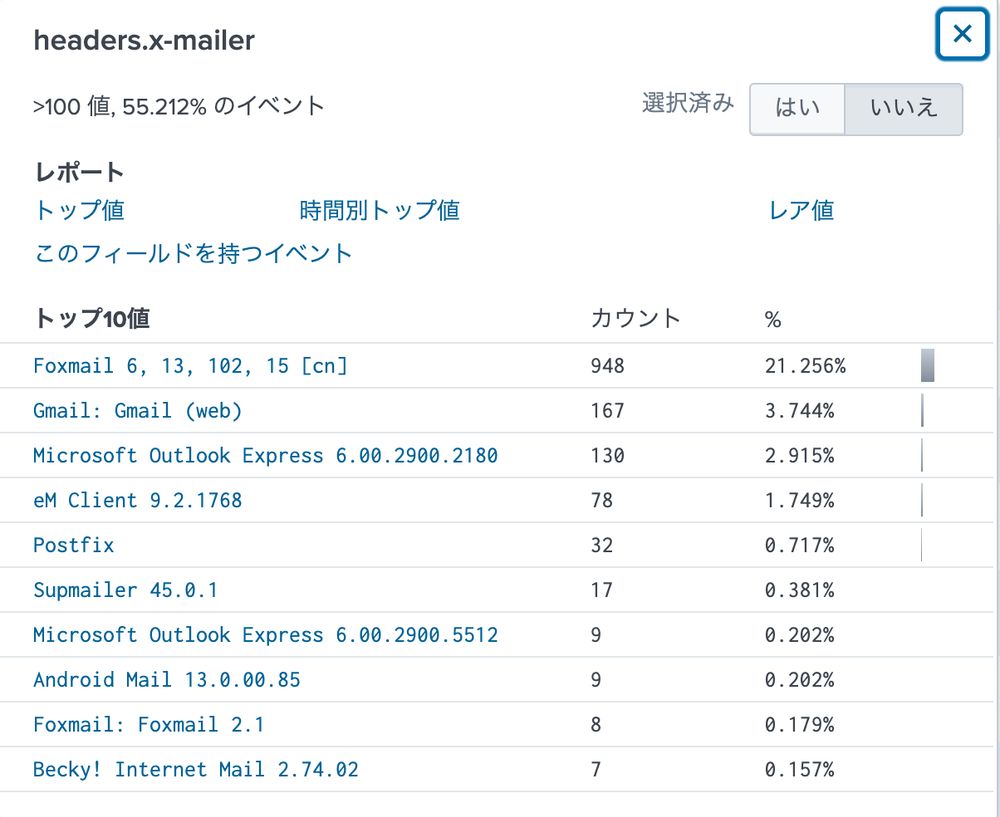This screenshot has height=817, width=1000.
Task: Close the headers.x-mailer field dialog
Action: coord(962,34)
